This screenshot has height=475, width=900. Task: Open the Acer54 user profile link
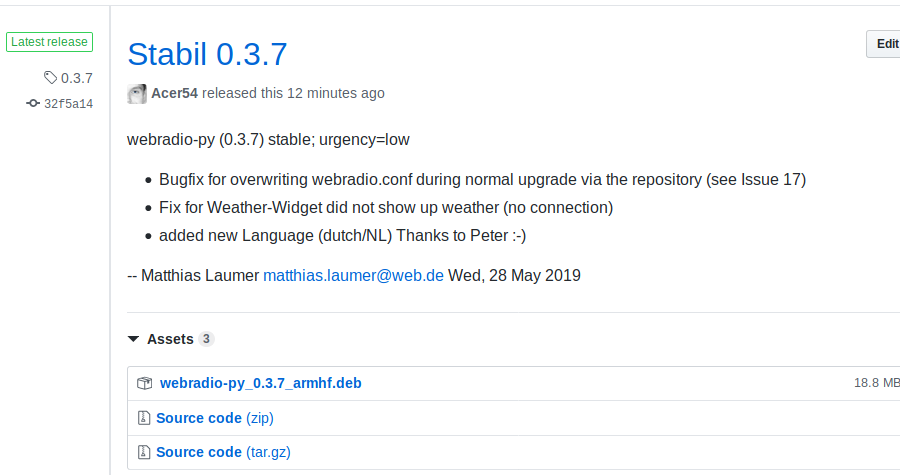(x=174, y=93)
